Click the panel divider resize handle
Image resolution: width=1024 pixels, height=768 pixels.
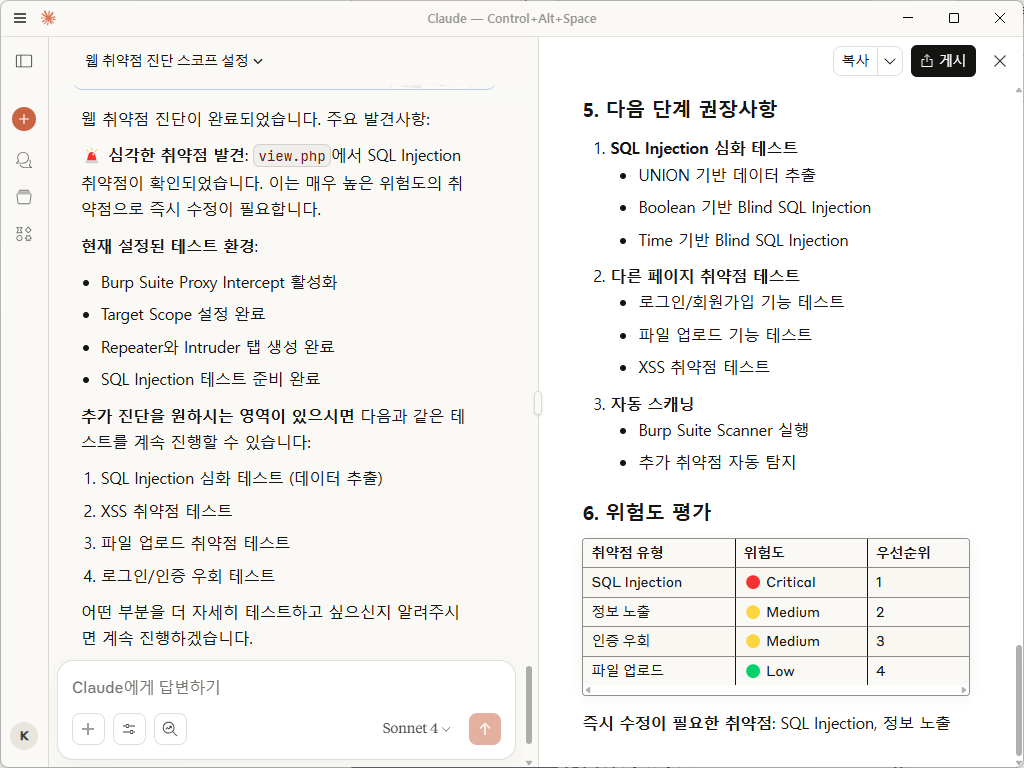pos(538,403)
